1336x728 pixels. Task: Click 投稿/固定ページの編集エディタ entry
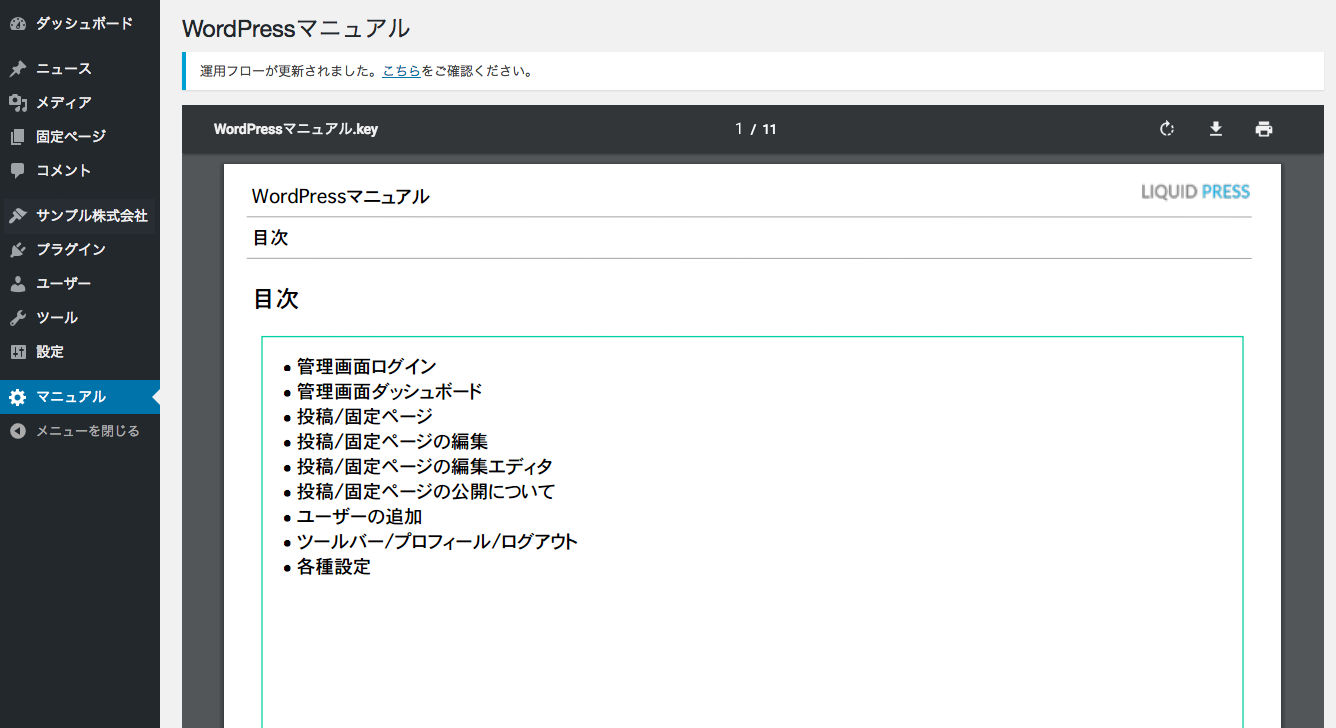click(425, 467)
